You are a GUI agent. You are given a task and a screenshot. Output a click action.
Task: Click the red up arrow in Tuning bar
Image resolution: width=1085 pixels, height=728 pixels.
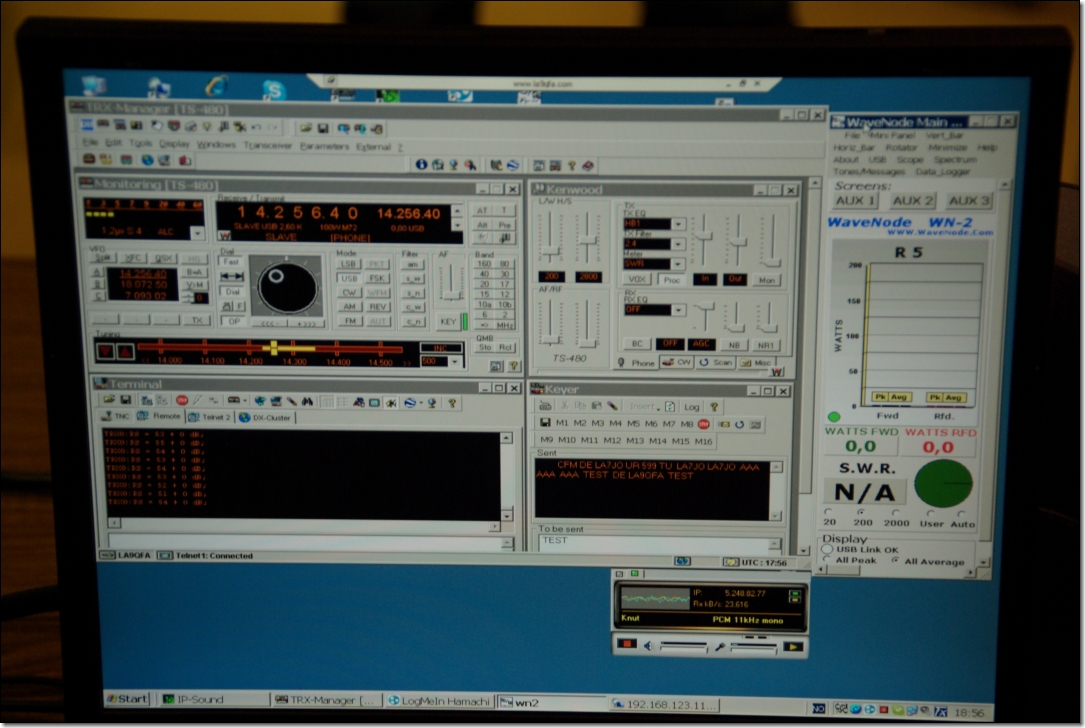coord(125,352)
